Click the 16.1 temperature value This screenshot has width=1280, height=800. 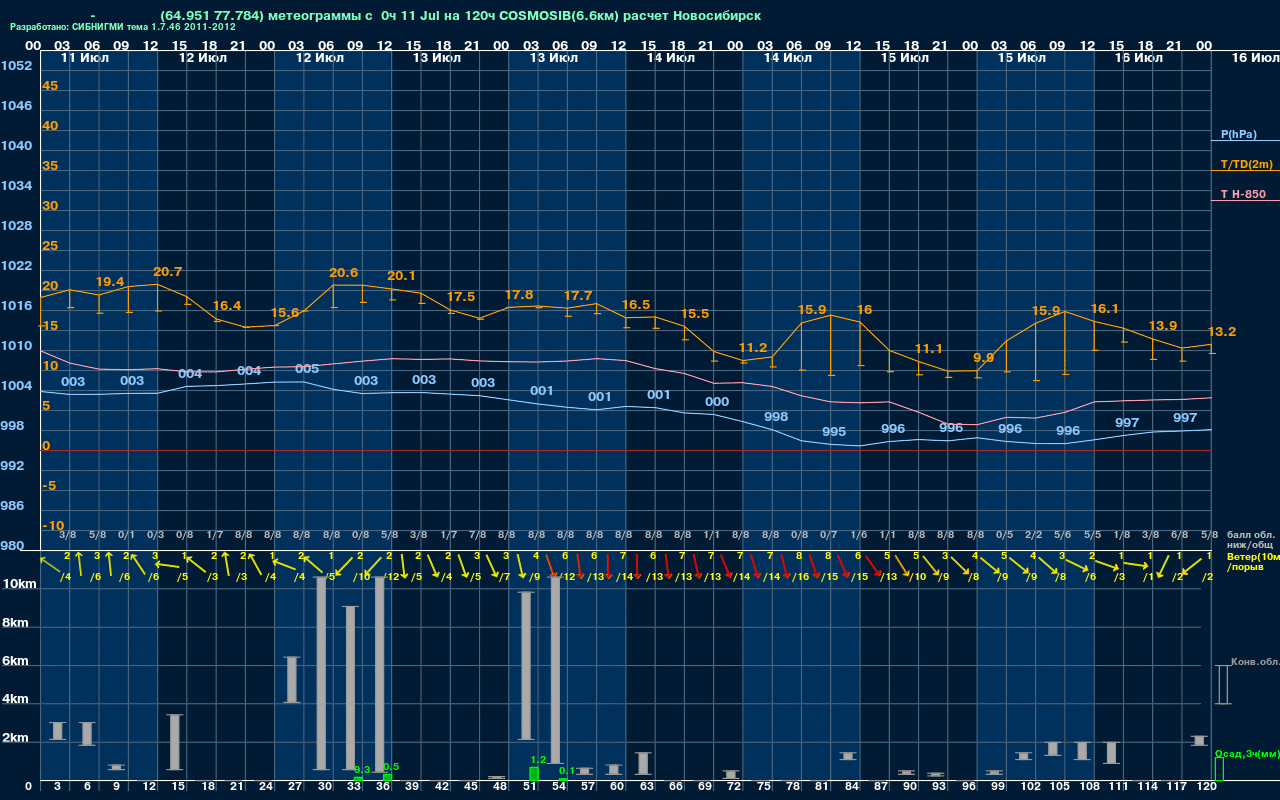coord(1104,310)
